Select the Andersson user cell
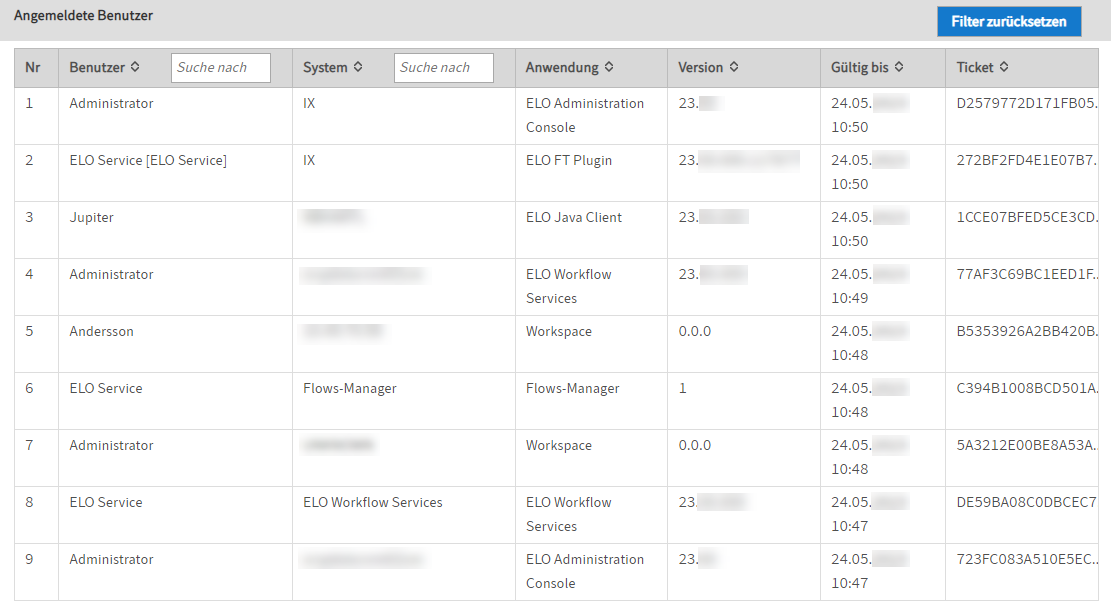 pos(101,332)
